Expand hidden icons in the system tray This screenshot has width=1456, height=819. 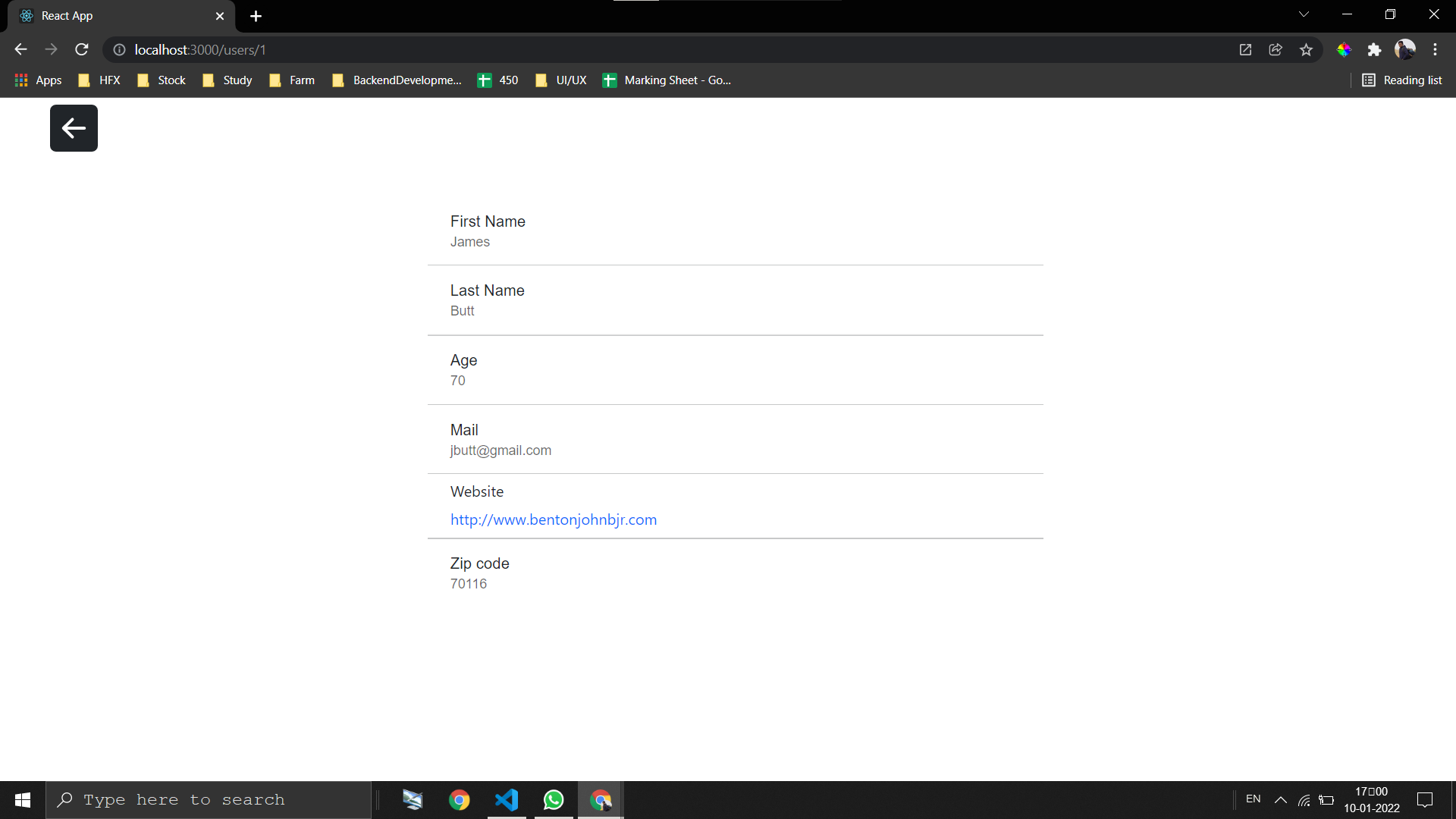[x=1281, y=799]
